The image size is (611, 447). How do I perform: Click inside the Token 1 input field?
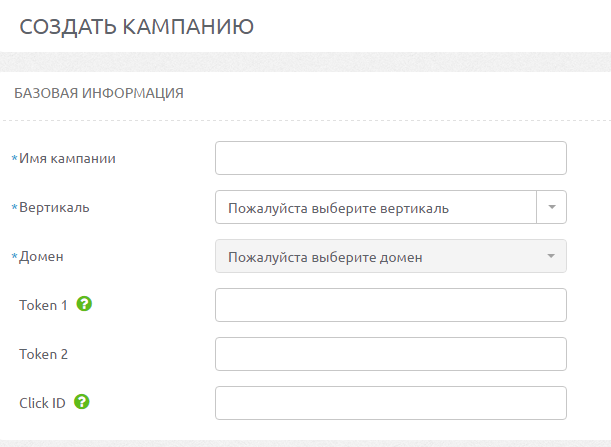390,305
